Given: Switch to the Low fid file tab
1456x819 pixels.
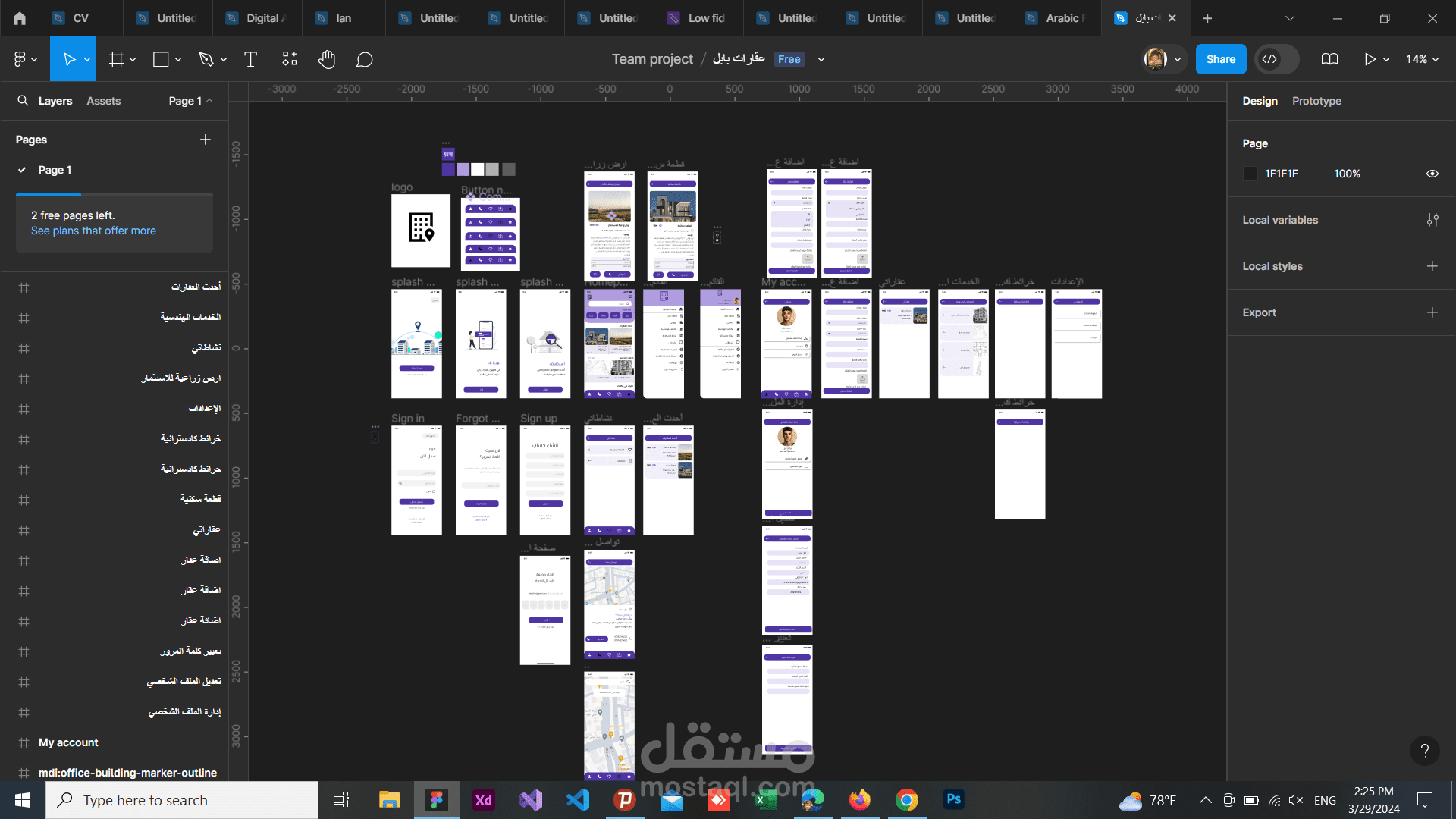Looking at the screenshot, I should pyautogui.click(x=698, y=18).
